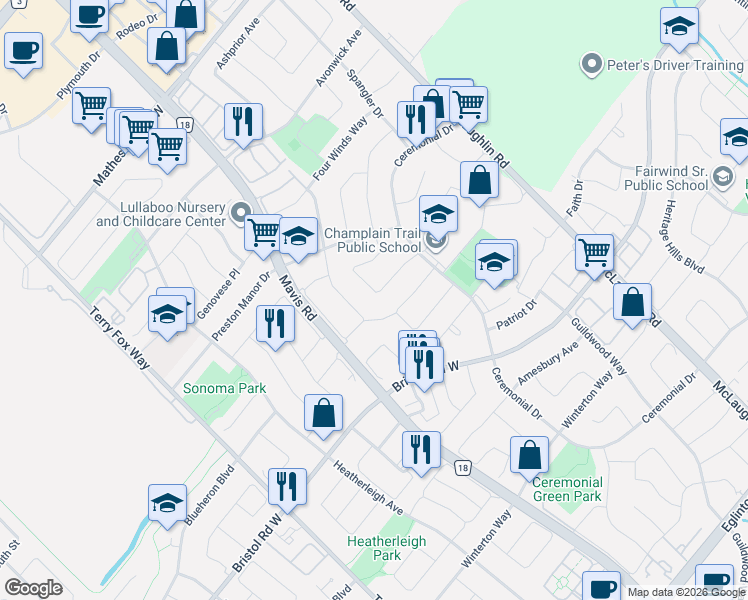The width and height of the screenshot is (748, 600).
Task: Select the Heatherleigh Park label
Action: (387, 548)
